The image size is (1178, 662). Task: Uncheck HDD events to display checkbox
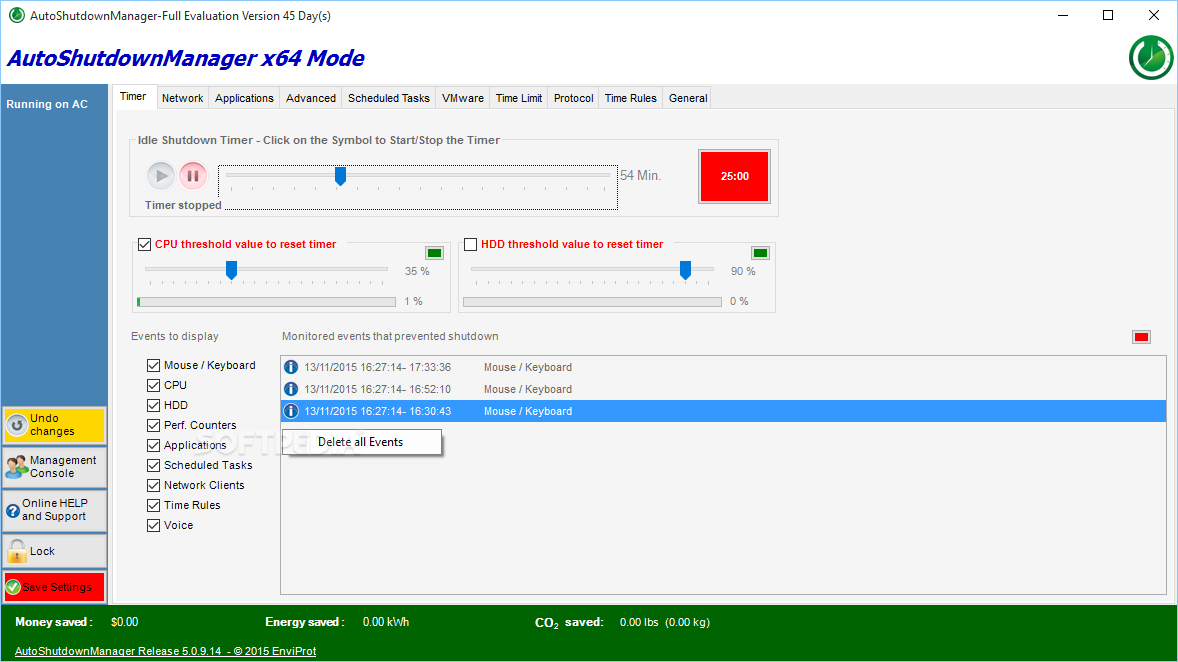tap(153, 405)
